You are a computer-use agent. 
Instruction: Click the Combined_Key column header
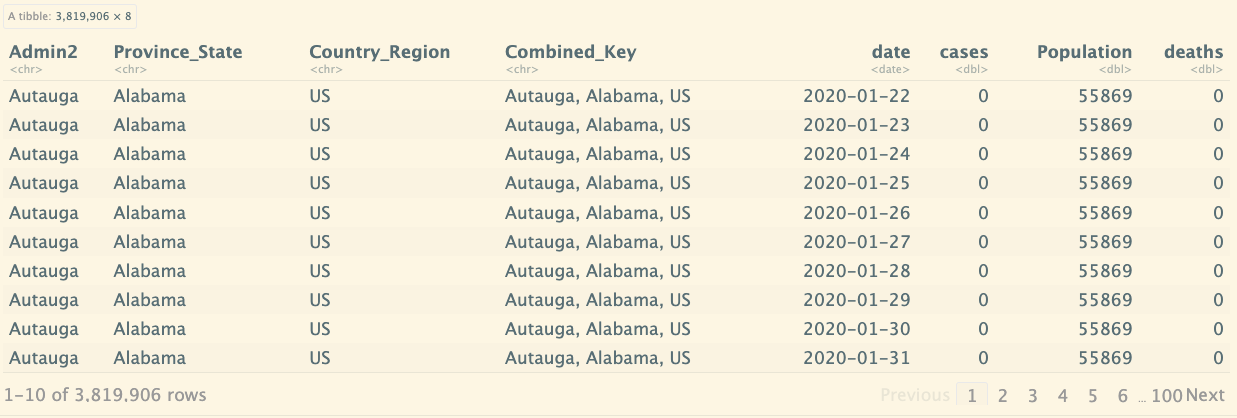coord(571,52)
